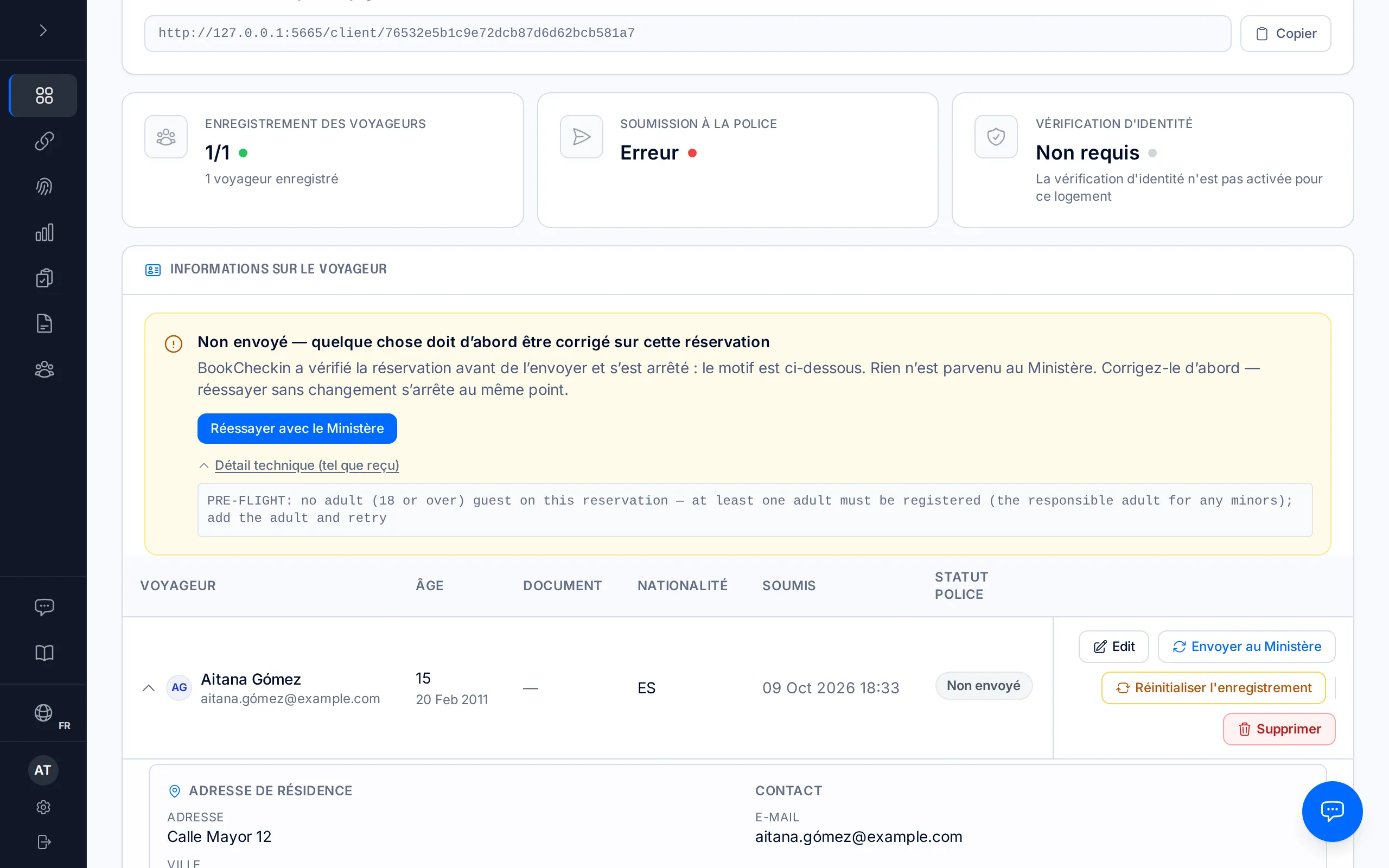This screenshot has width=1389, height=868.
Task: Collapse Aitana Gómez traveler row details
Action: point(149,688)
